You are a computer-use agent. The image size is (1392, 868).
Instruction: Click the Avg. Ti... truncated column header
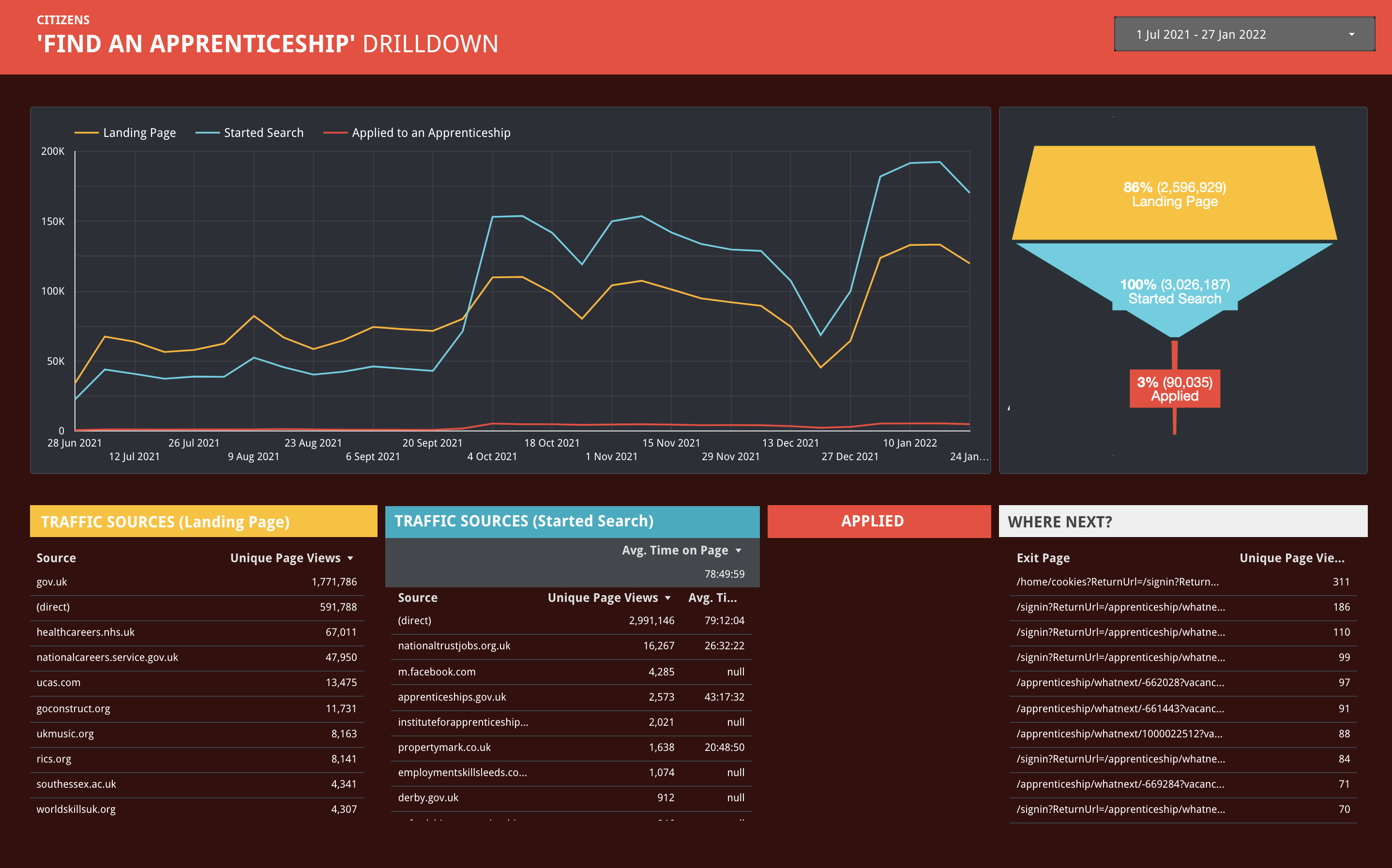point(712,598)
